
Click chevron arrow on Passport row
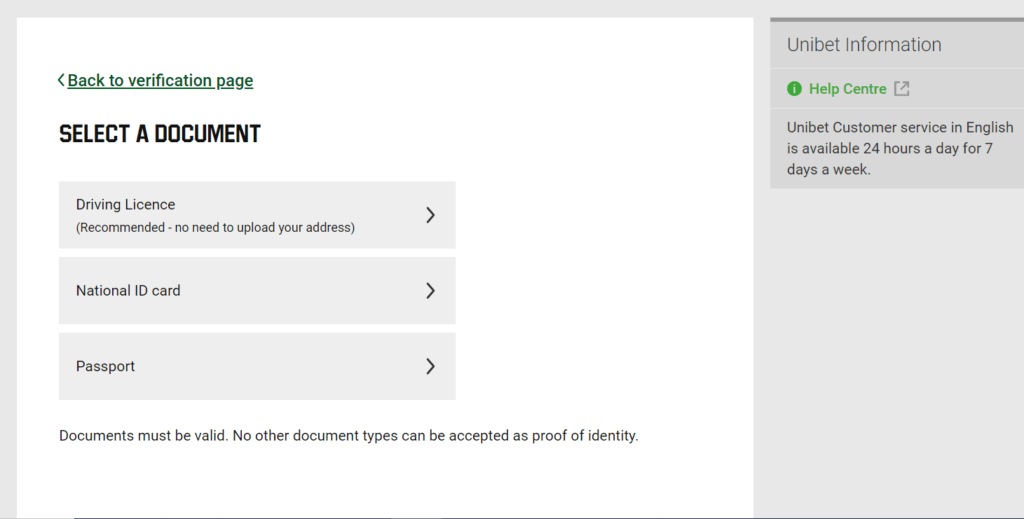pos(430,366)
